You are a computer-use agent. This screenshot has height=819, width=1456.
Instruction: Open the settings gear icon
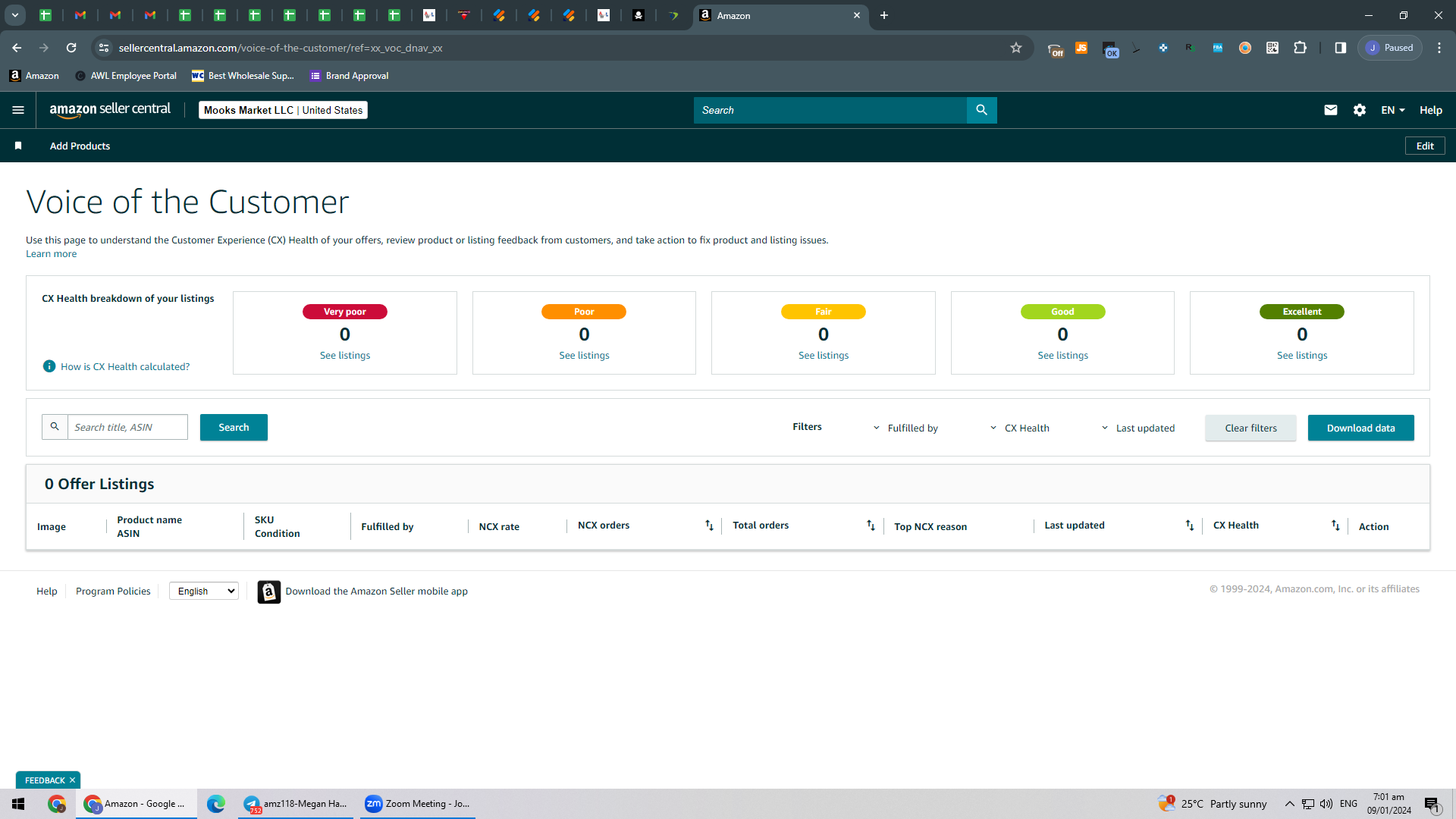(x=1359, y=110)
